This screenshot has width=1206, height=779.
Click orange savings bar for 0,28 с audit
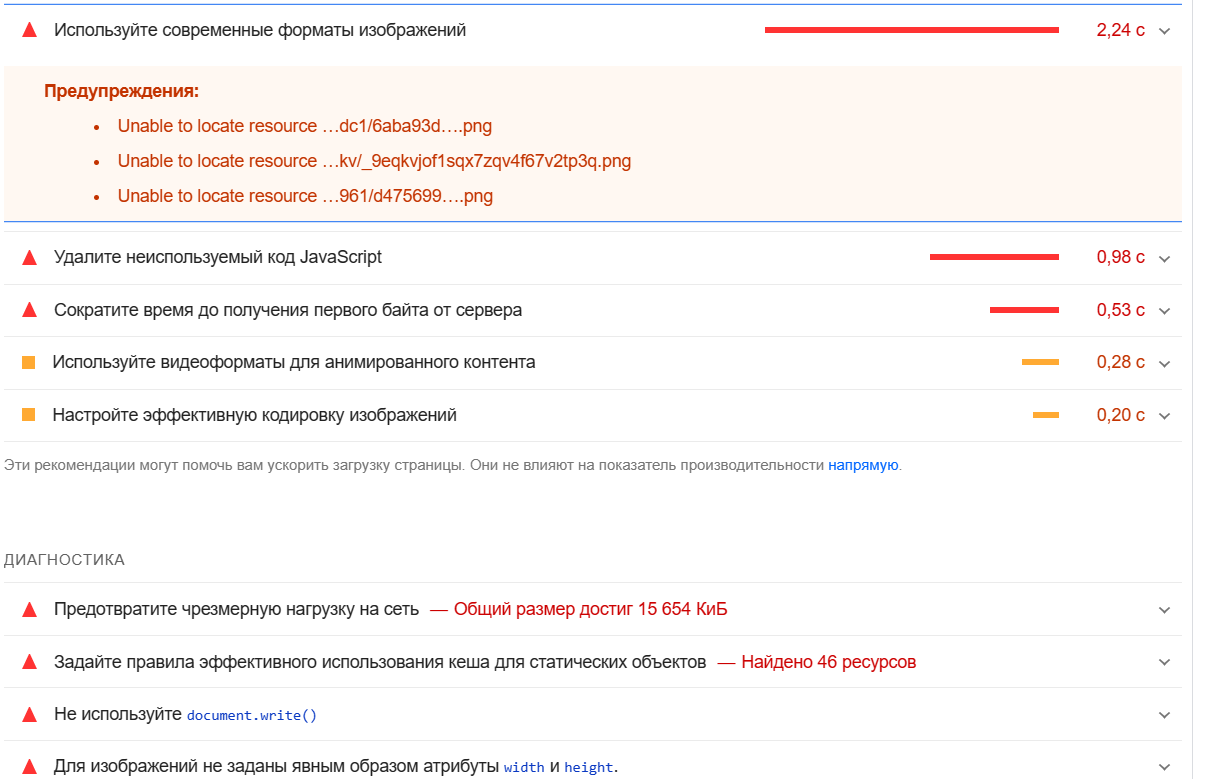pos(1040,362)
